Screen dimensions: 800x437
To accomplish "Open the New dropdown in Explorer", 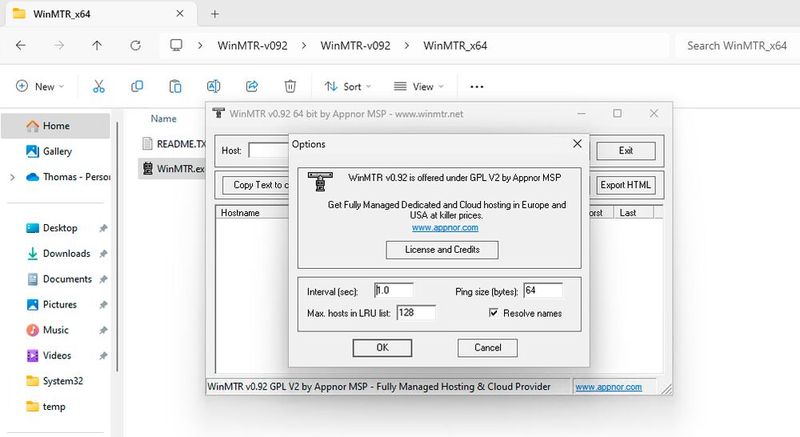I will click(x=40, y=87).
